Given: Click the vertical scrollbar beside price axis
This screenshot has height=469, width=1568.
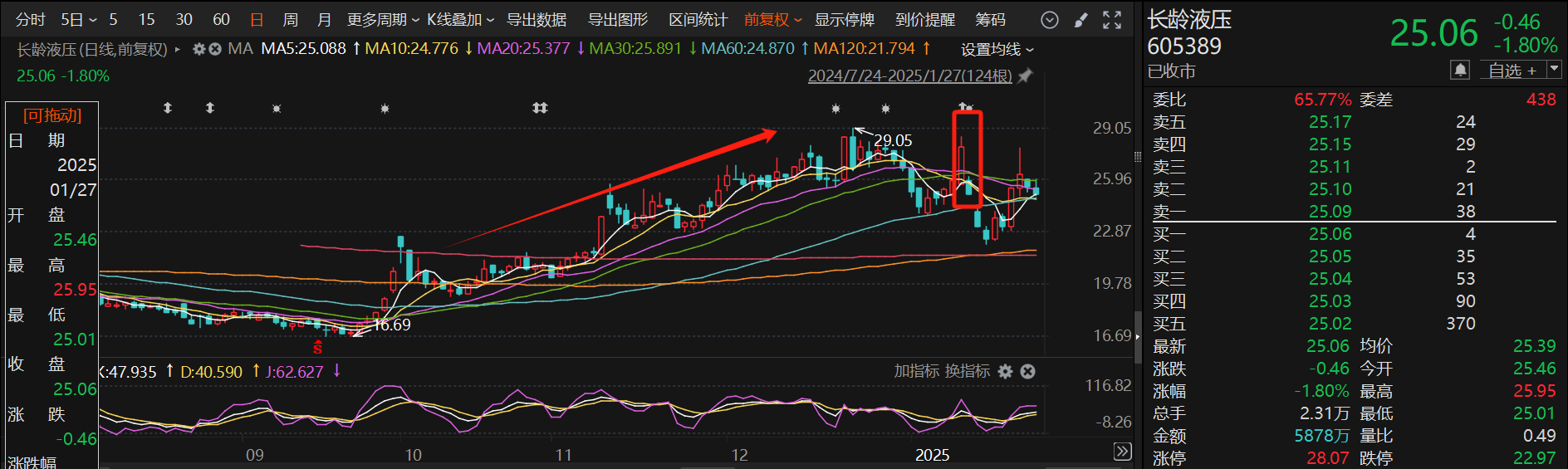Looking at the screenshot, I should pyautogui.click(x=1137, y=336).
